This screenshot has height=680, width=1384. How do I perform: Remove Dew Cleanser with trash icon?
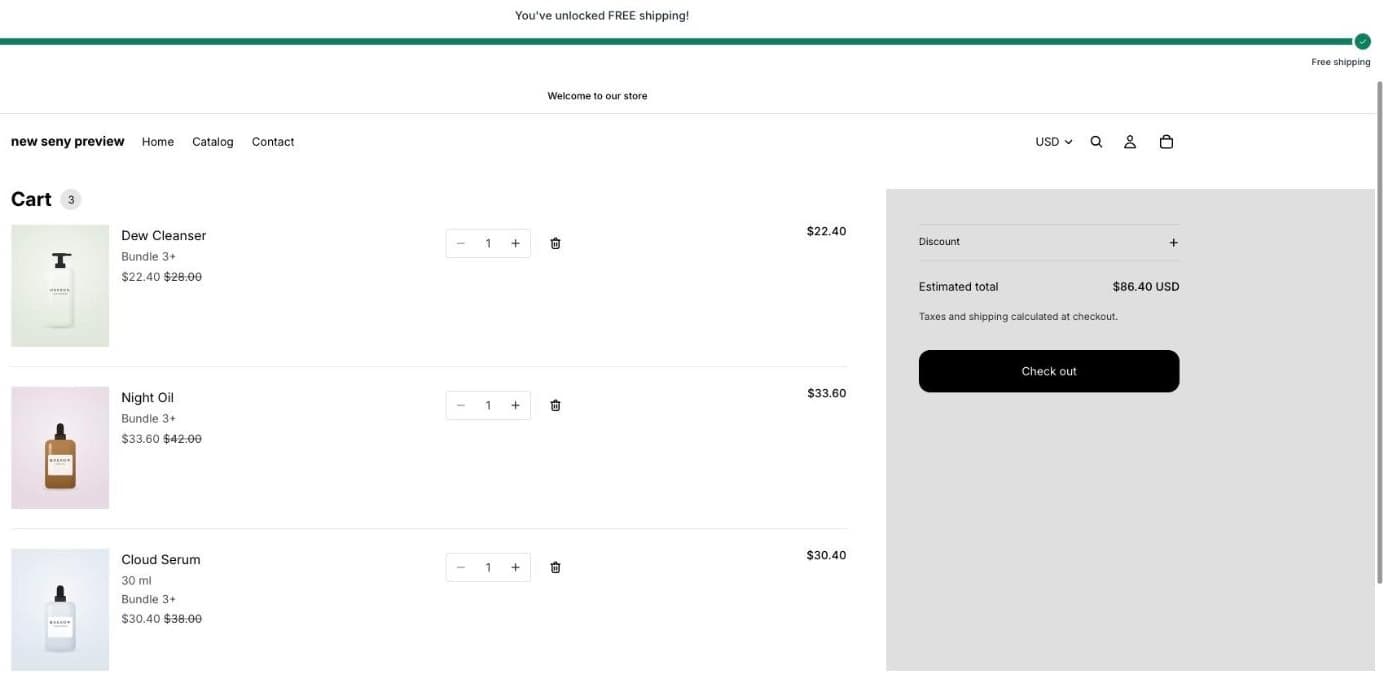pyautogui.click(x=556, y=243)
